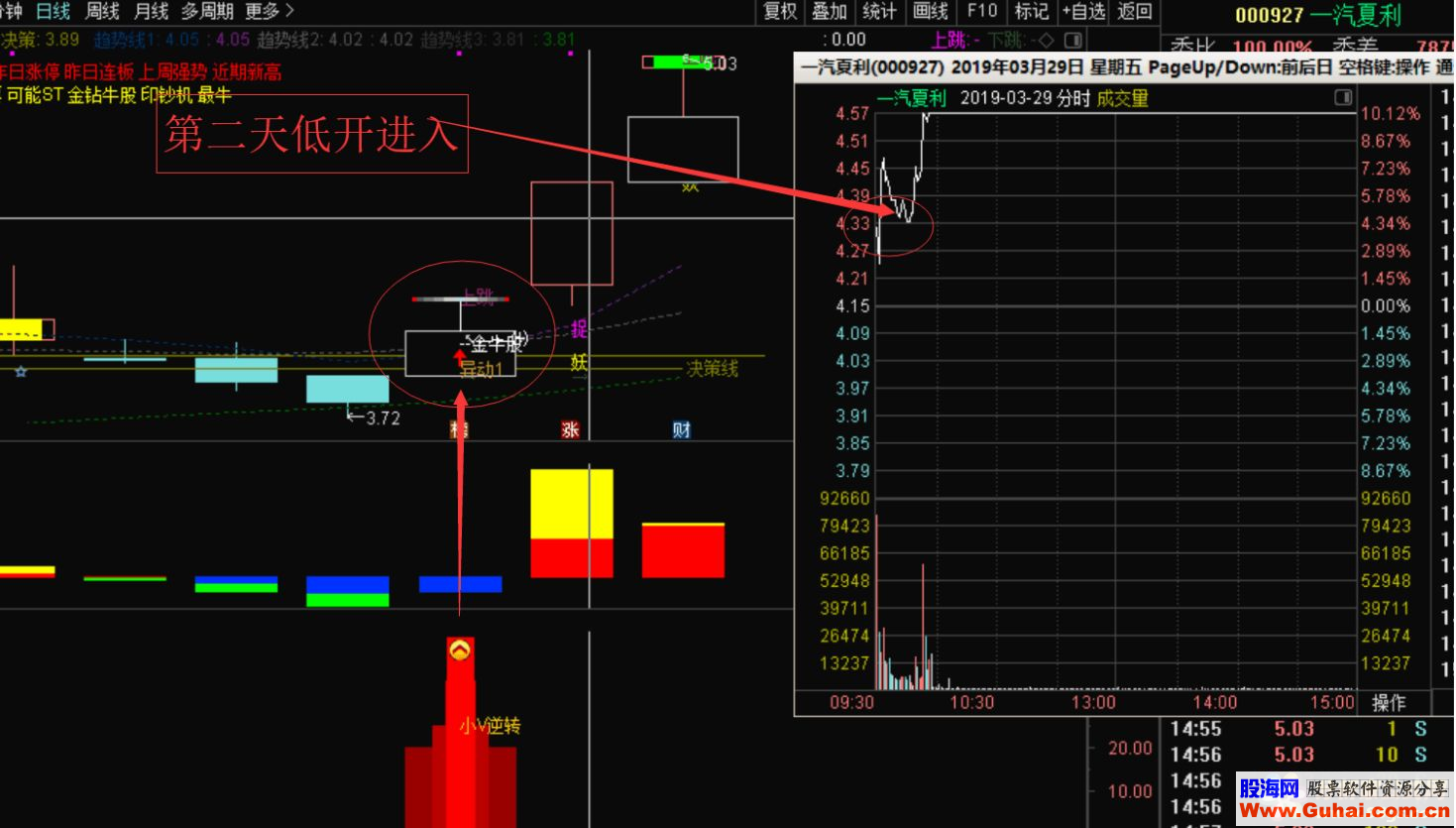Select the large yellow-red volume bar
The height and width of the screenshot is (828, 1456).
pos(572,524)
